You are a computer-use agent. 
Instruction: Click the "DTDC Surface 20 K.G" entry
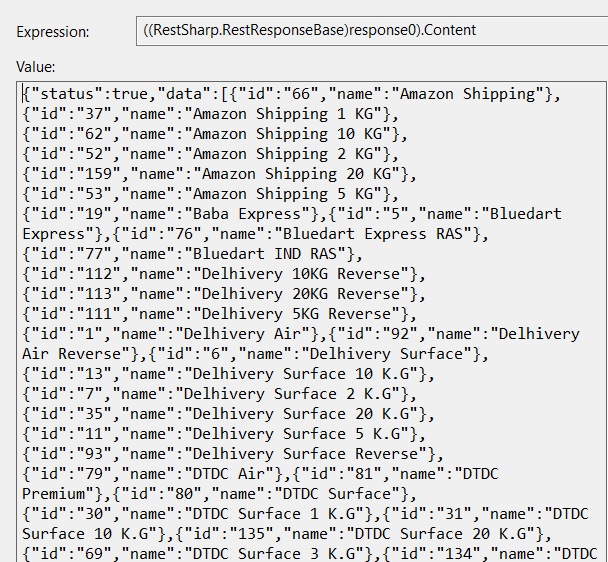coord(364,534)
